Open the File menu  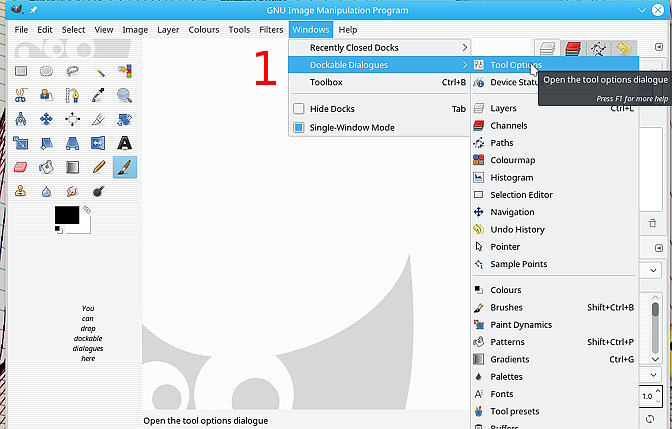pyautogui.click(x=21, y=30)
